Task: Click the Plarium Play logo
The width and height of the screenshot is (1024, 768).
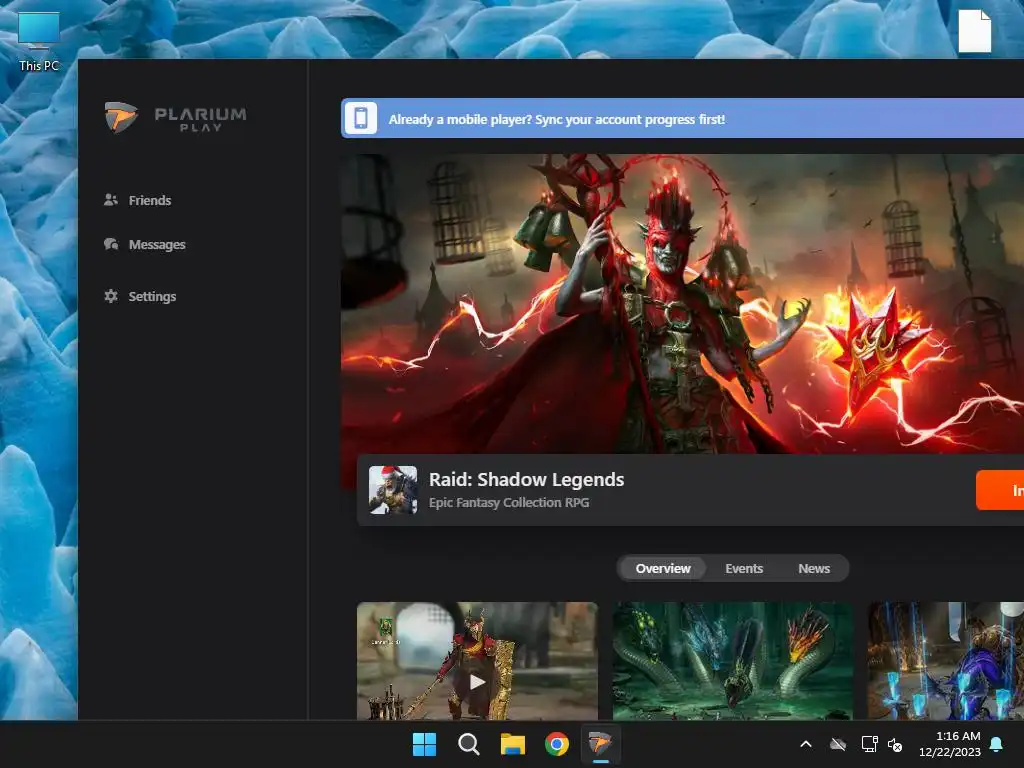Action: 175,117
